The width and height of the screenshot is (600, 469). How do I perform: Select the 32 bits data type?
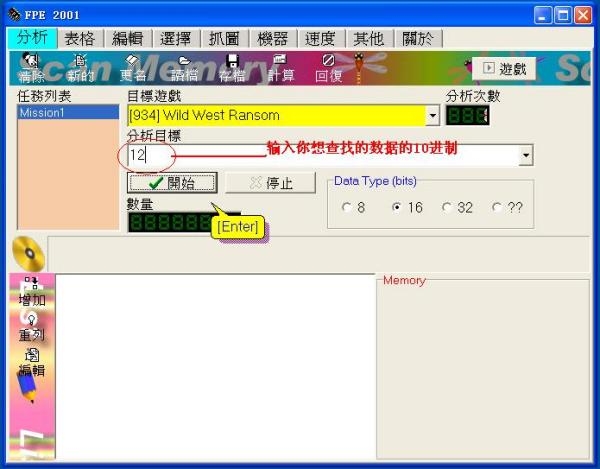point(446,208)
